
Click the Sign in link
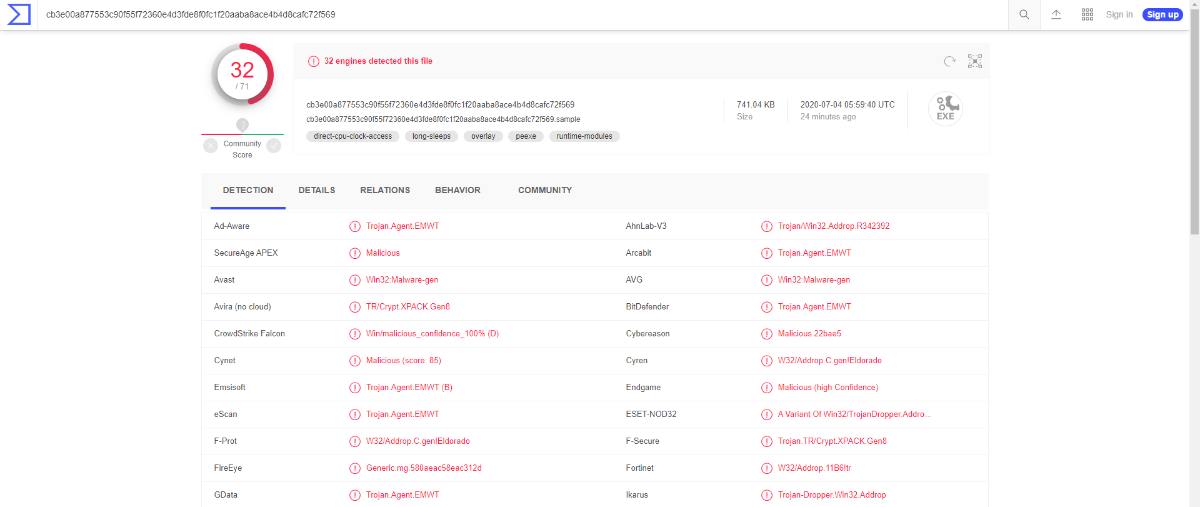tap(1119, 14)
